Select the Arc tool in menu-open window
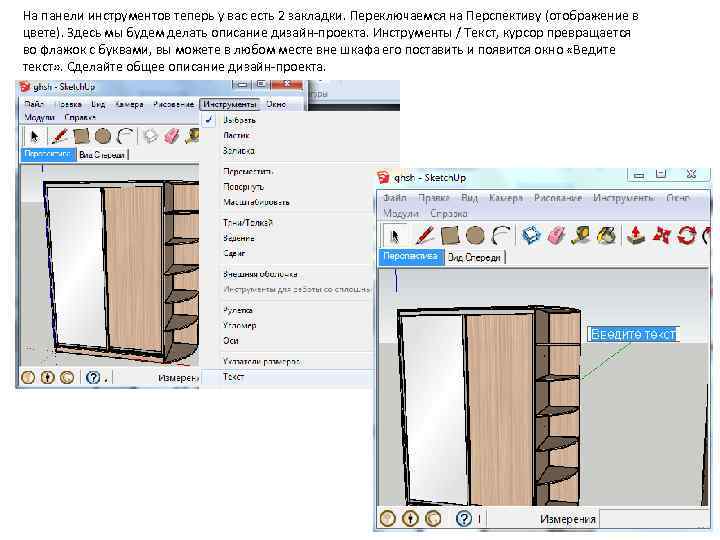720x540 pixels. click(x=125, y=136)
